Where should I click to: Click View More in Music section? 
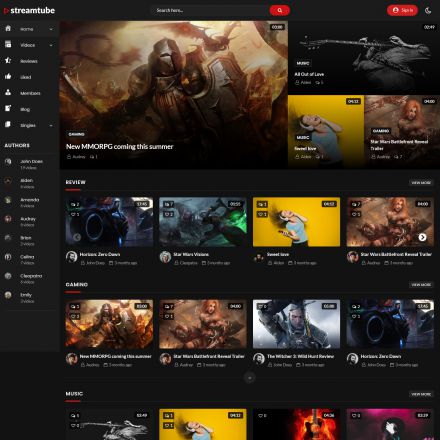pos(421,394)
